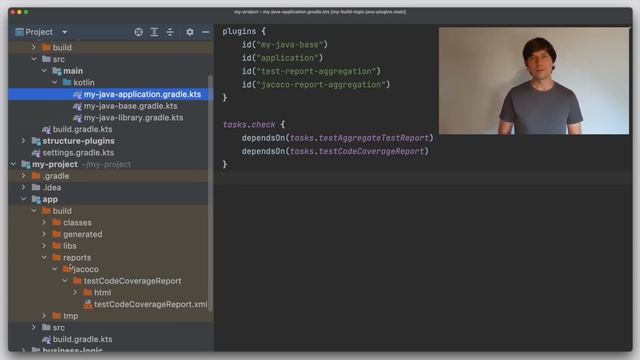
Task: Expand the src folder under app
Action: [x=34, y=327]
